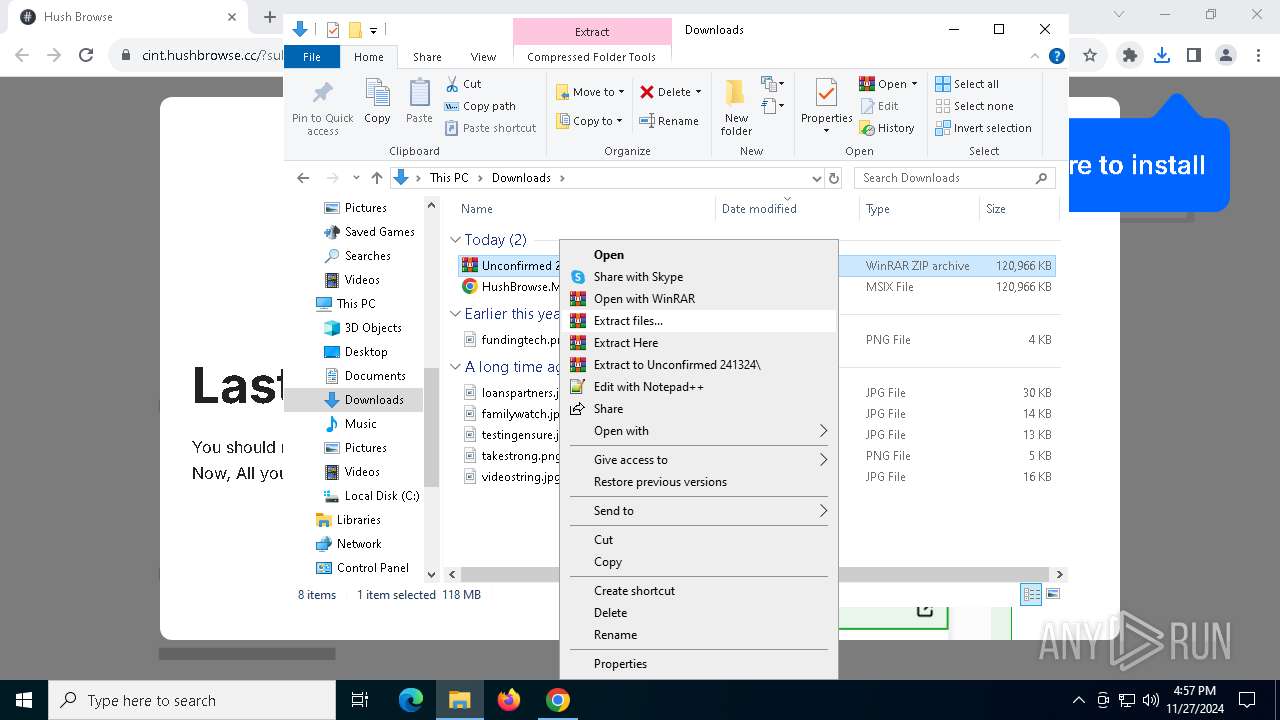This screenshot has width=1280, height=720.
Task: Open Microsoft Edge from taskbar
Action: click(x=411, y=700)
